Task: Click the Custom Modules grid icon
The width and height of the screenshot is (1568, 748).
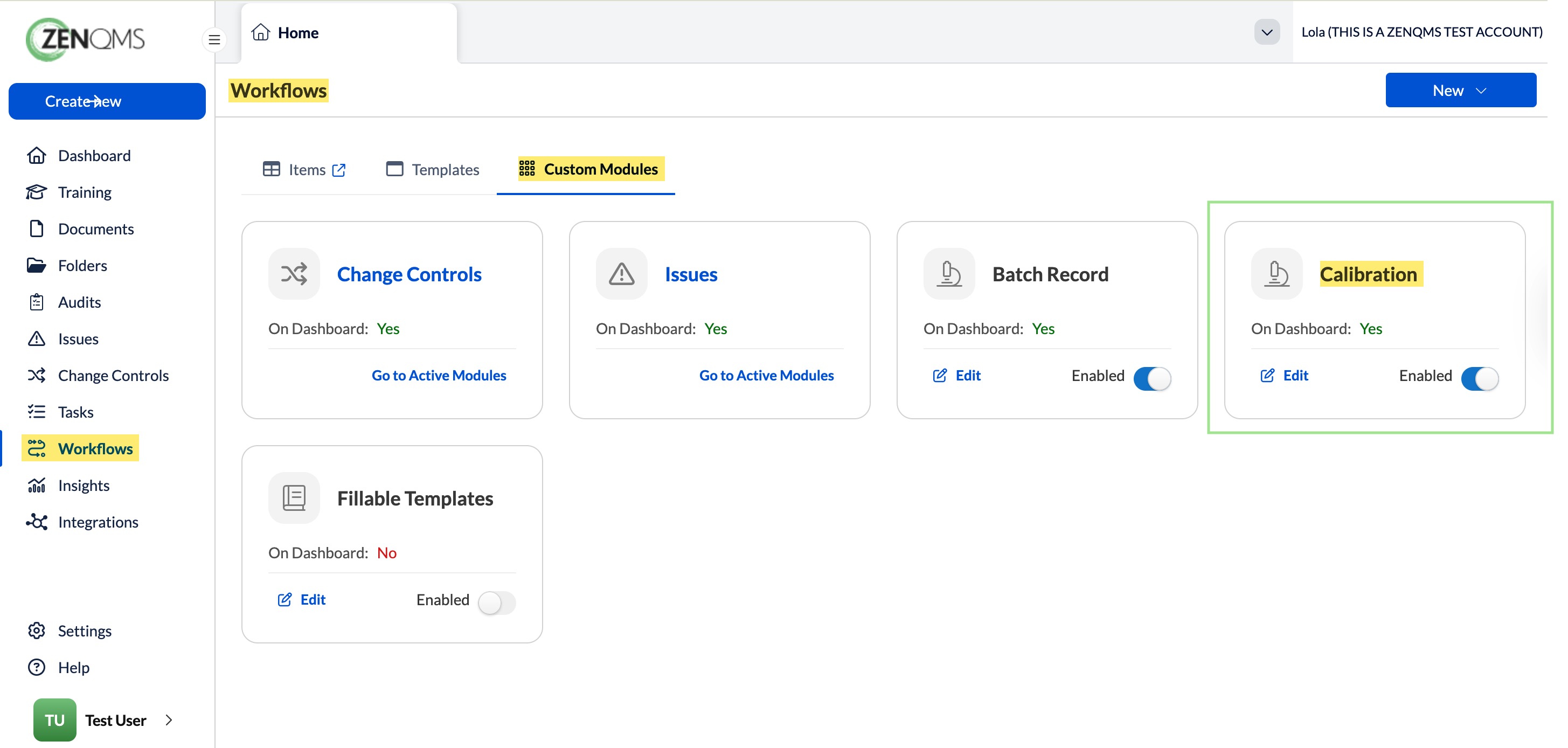Action: (x=527, y=168)
